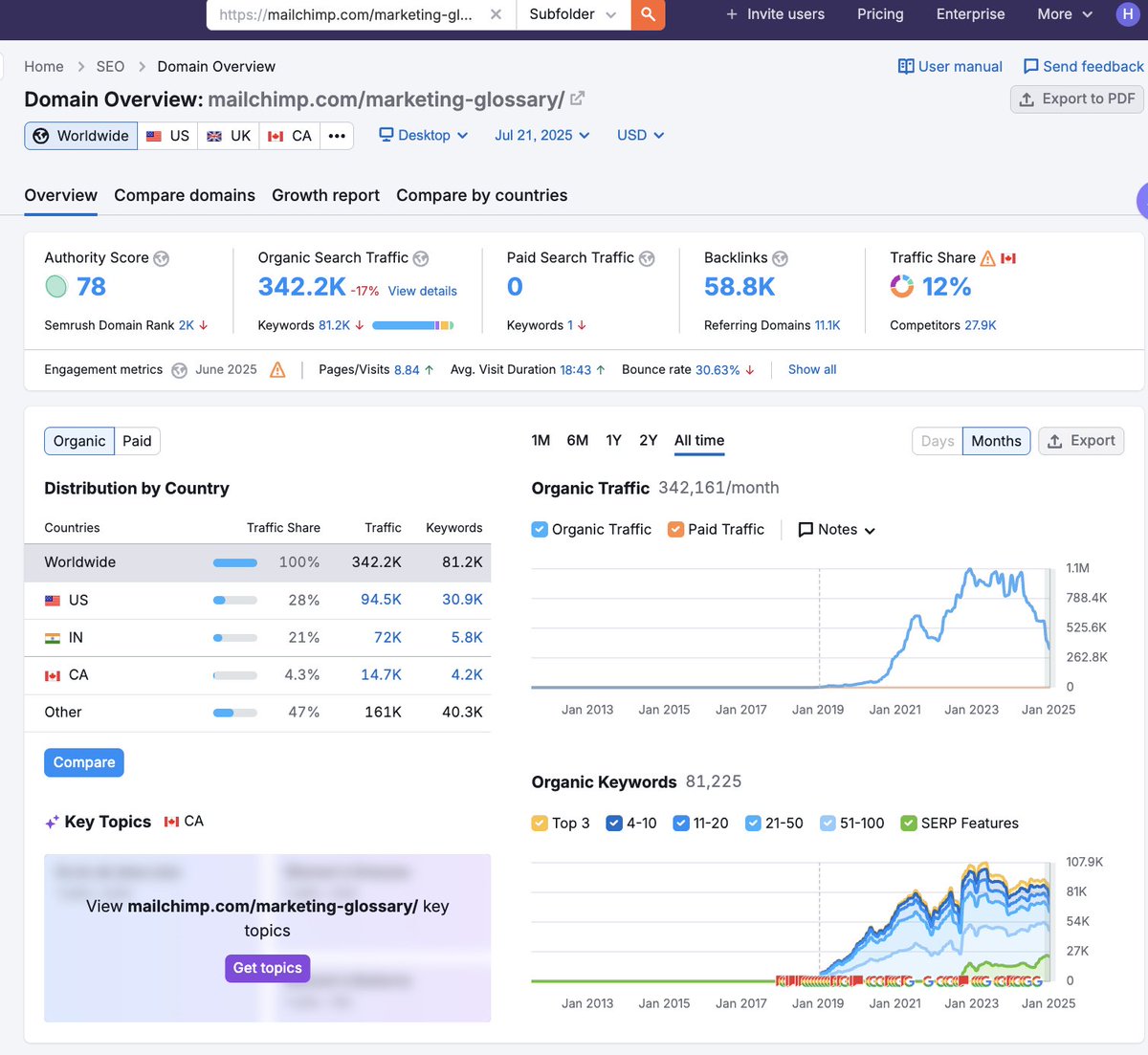This screenshot has height=1055, width=1148.
Task: Select the 2Y time range
Action: click(x=649, y=440)
